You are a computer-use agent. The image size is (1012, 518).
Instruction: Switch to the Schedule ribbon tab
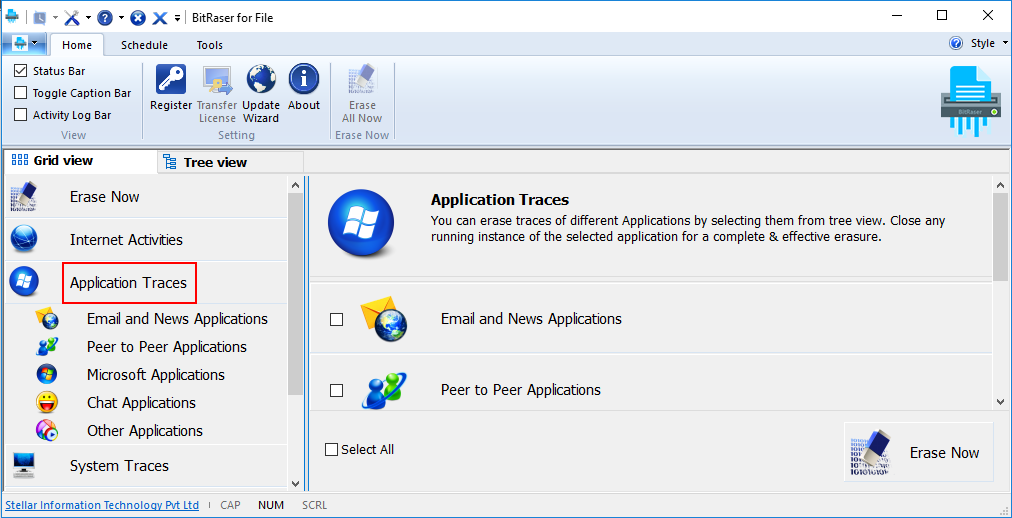(x=145, y=45)
